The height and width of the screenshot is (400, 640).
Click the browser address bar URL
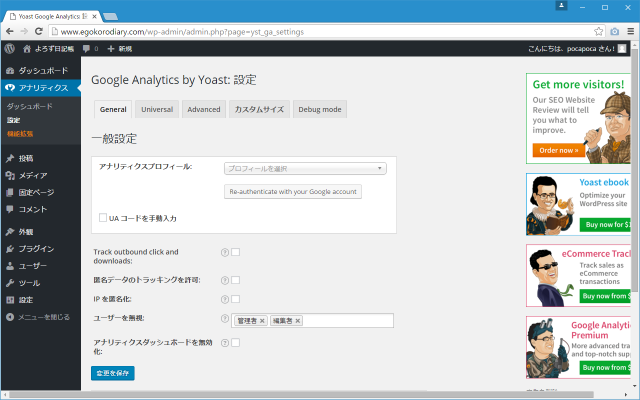(182, 31)
